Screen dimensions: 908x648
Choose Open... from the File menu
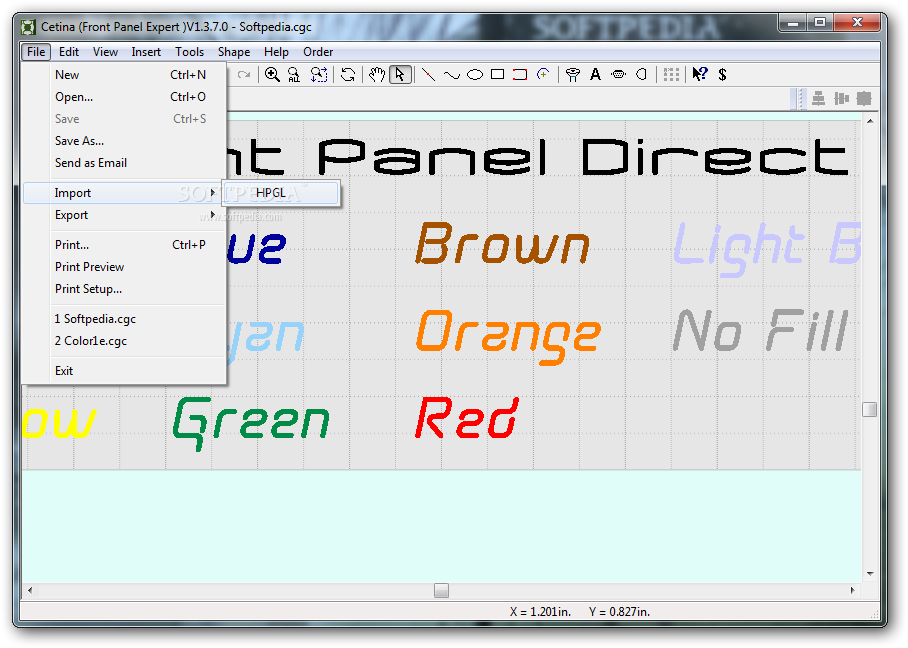pyautogui.click(x=123, y=97)
